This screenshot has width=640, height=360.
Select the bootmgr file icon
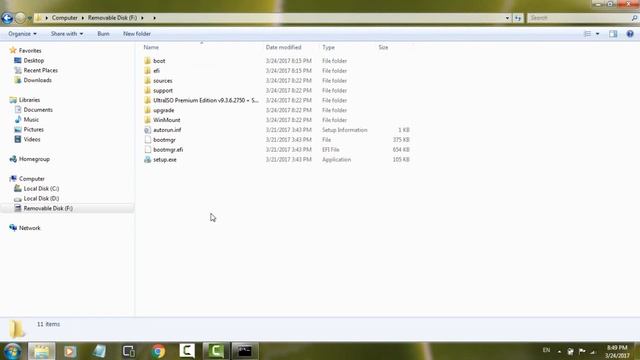coord(148,140)
